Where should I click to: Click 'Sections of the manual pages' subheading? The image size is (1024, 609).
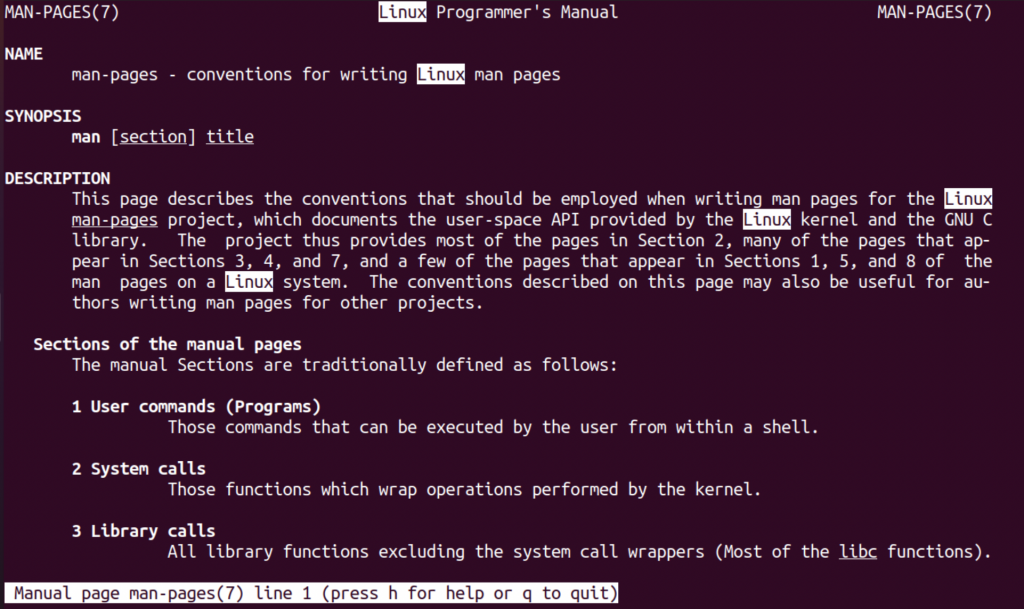(x=168, y=344)
